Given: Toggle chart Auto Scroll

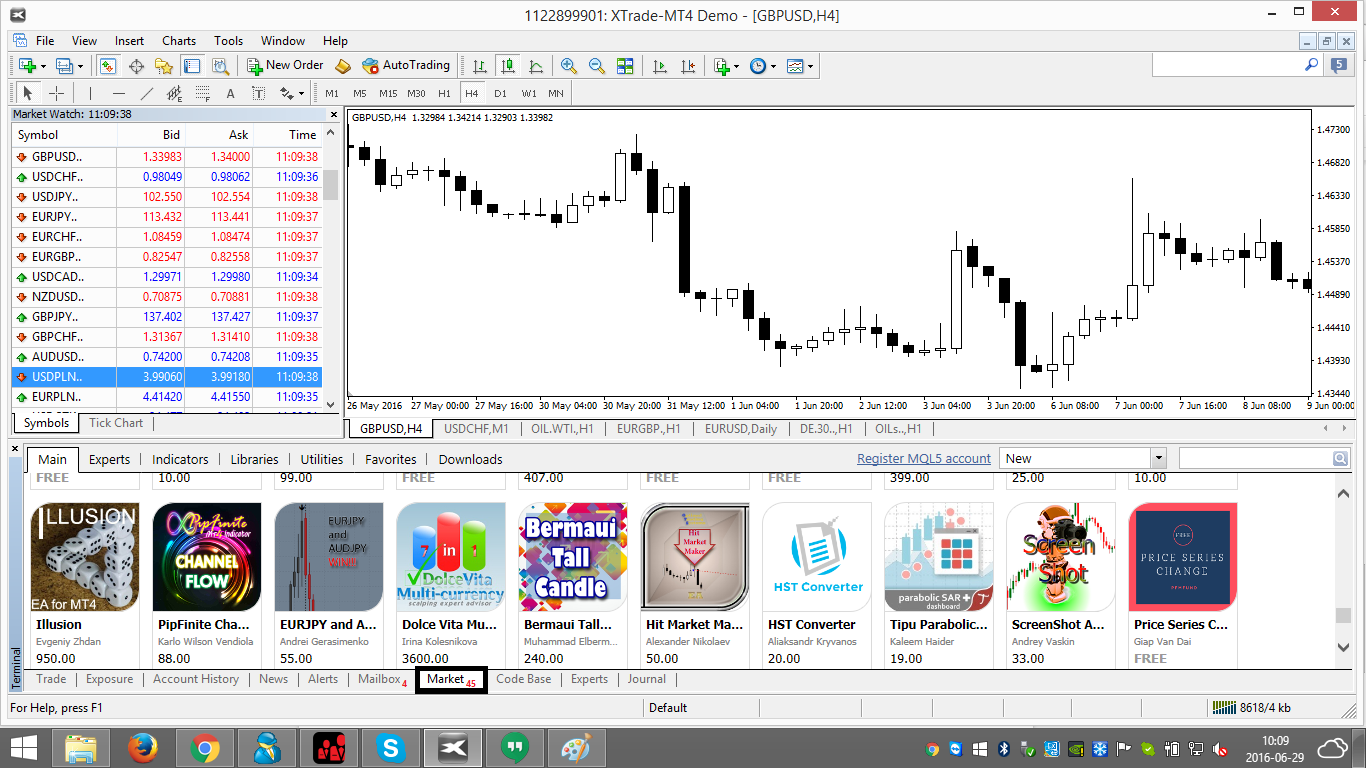Looking at the screenshot, I should click(660, 66).
